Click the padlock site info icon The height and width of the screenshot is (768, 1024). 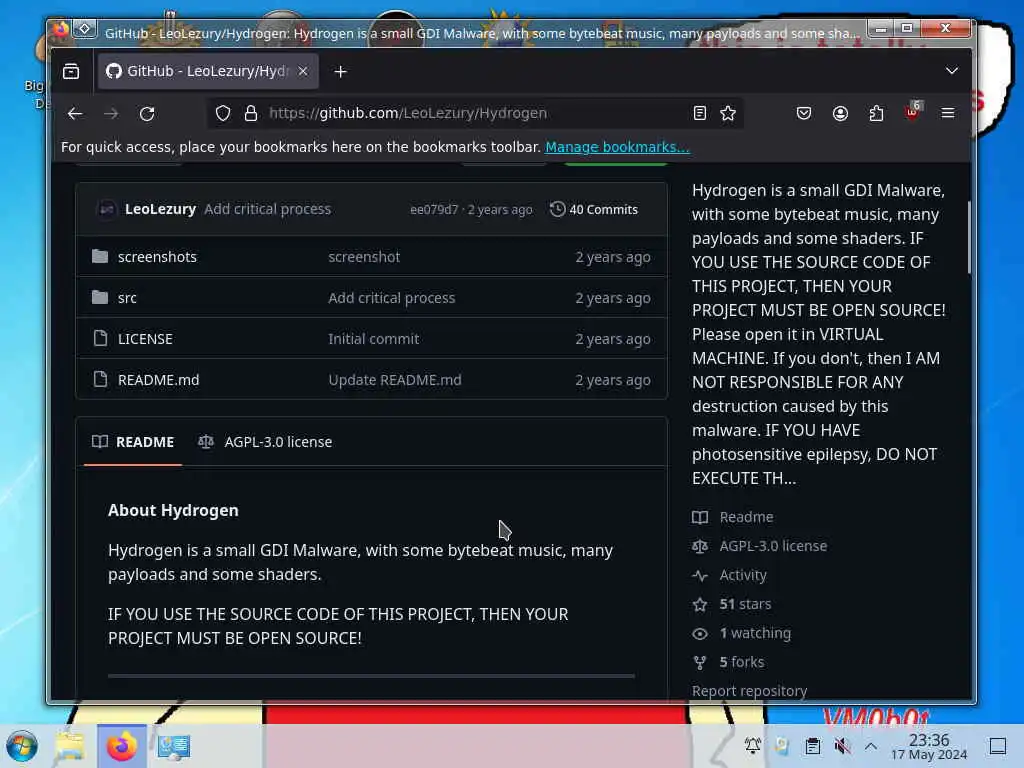tap(251, 114)
